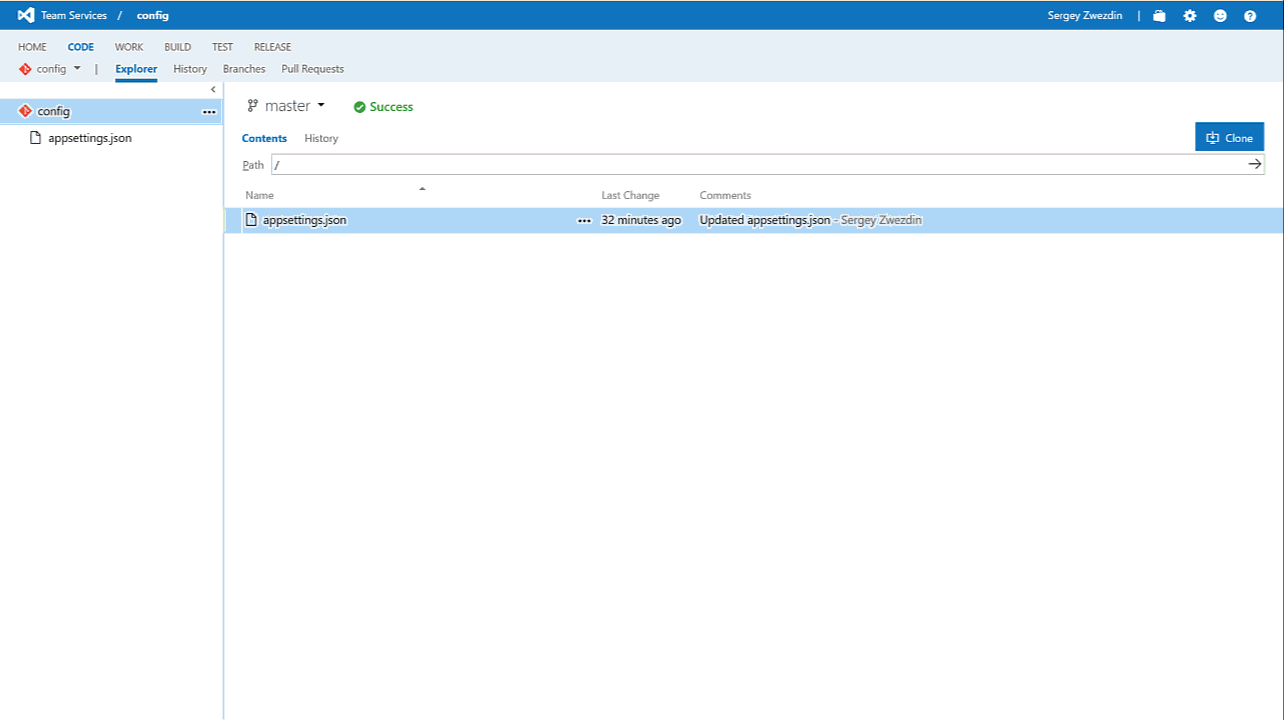Collapse the left tree pane with the chevron
The image size is (1284, 720).
click(213, 90)
